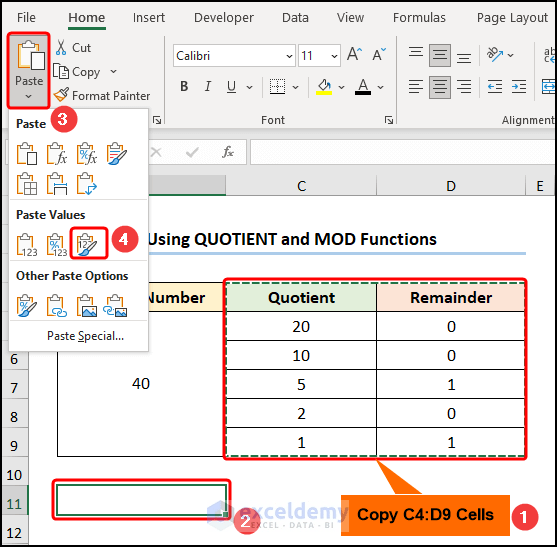Decrease font size with the smaller A

[x=379, y=54]
